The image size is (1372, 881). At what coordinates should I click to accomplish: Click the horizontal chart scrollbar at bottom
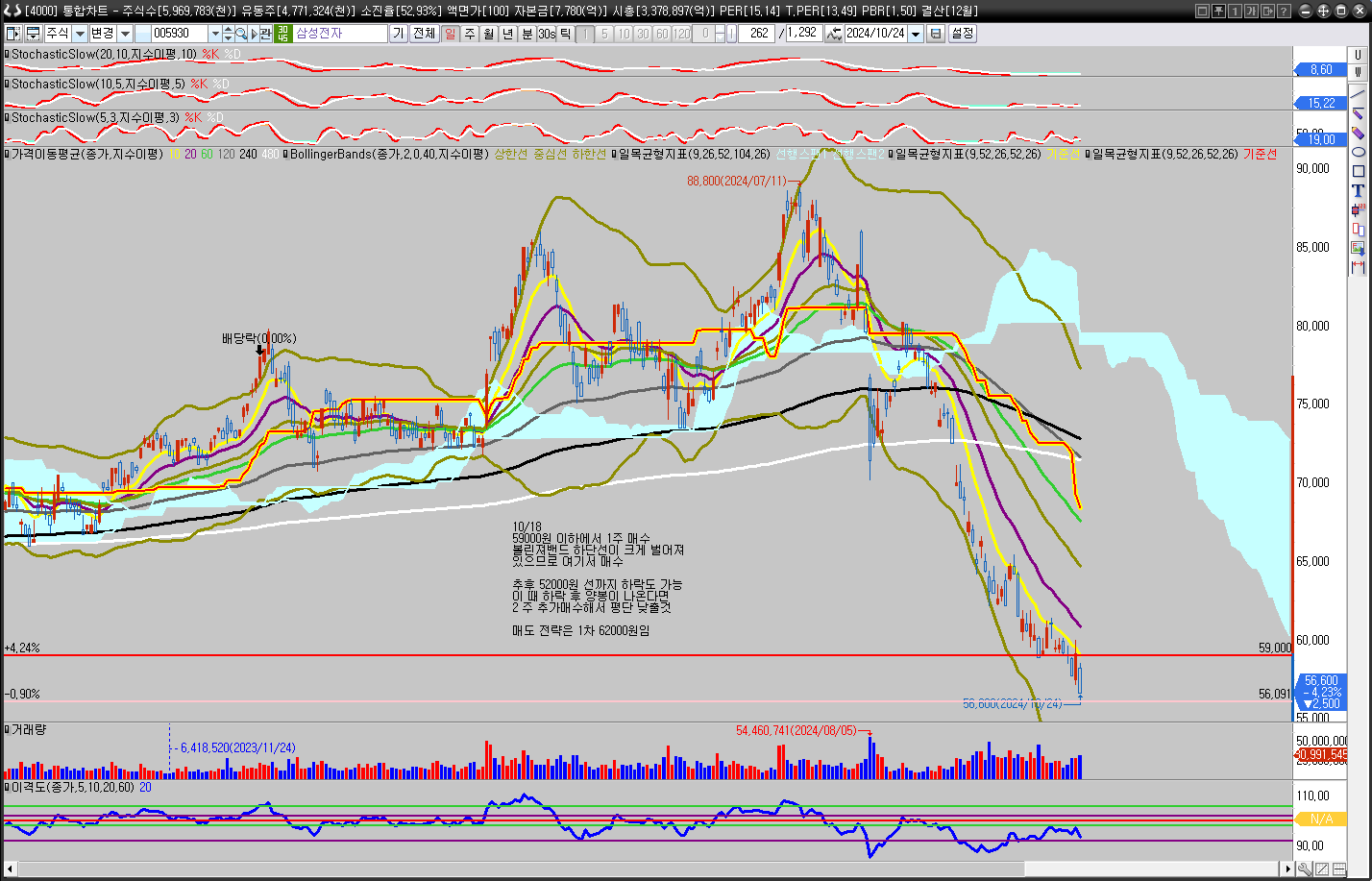click(x=649, y=869)
